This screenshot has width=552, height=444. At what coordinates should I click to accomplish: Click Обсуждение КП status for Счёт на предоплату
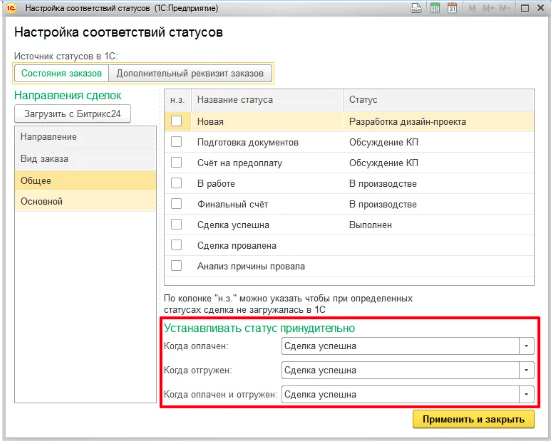439,163
